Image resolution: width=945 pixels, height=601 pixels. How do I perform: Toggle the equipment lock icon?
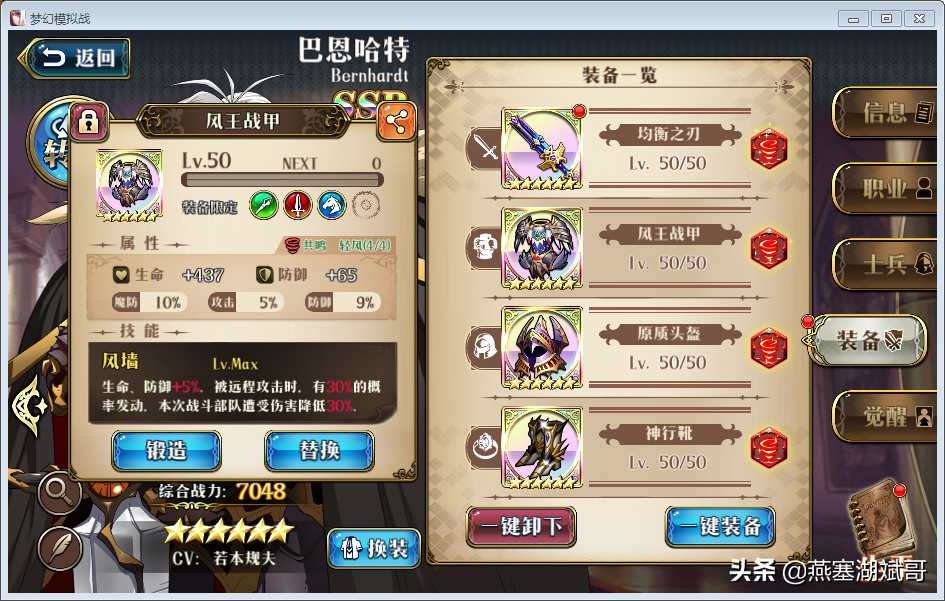[x=89, y=121]
